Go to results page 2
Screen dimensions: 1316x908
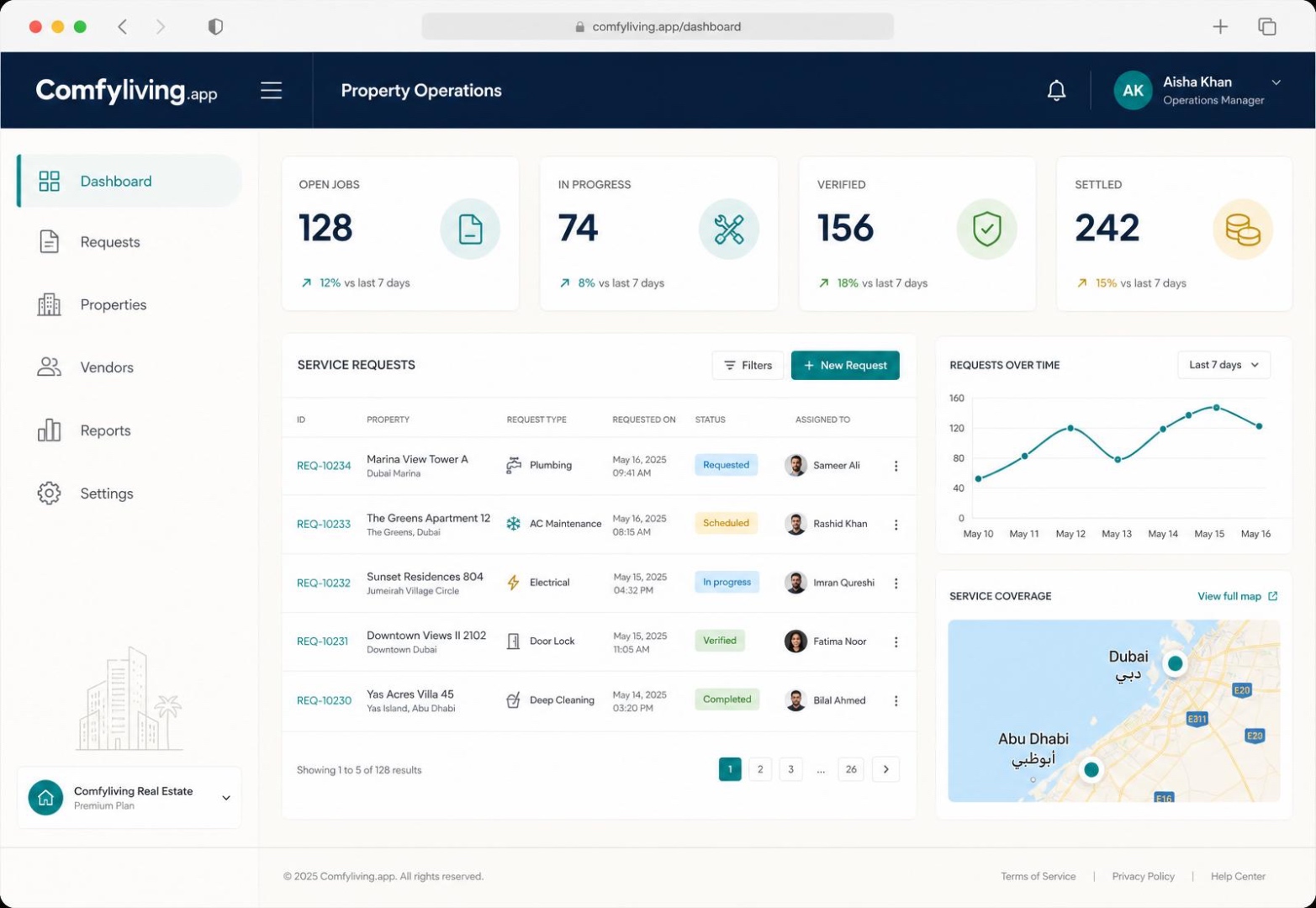[x=760, y=769]
